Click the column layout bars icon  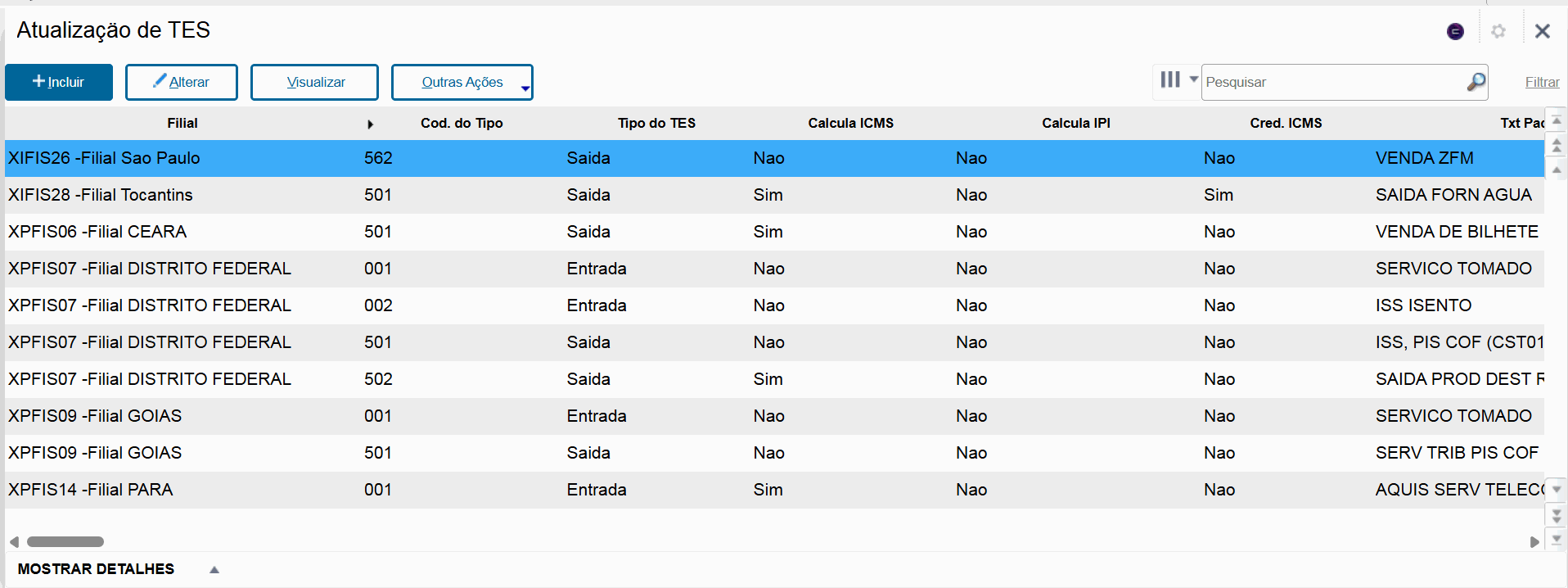tap(1170, 79)
